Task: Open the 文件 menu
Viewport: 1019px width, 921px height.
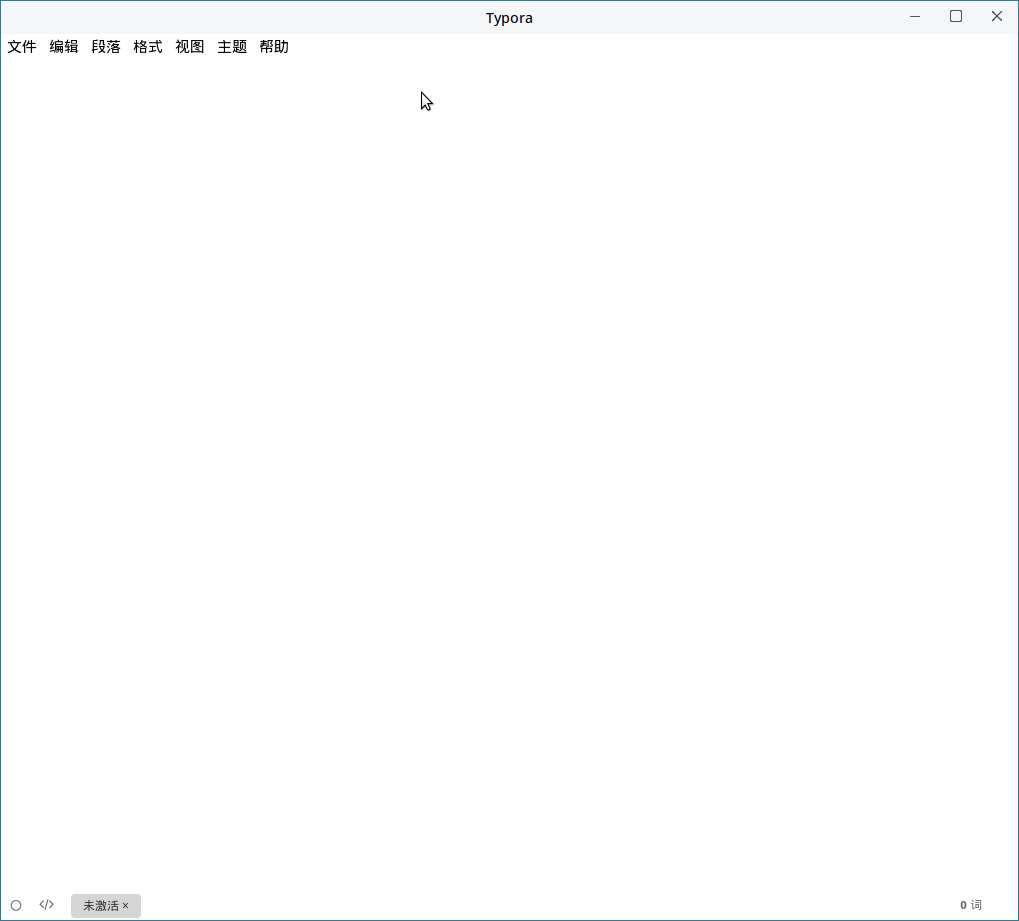Action: point(22,47)
